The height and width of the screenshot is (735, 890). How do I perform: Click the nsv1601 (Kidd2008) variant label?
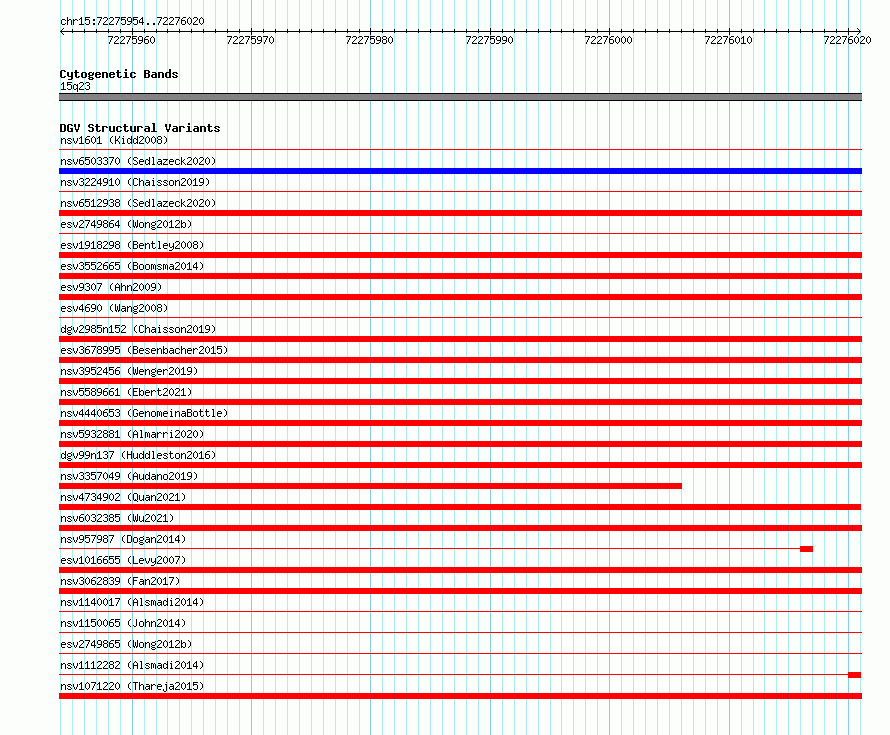coord(114,140)
